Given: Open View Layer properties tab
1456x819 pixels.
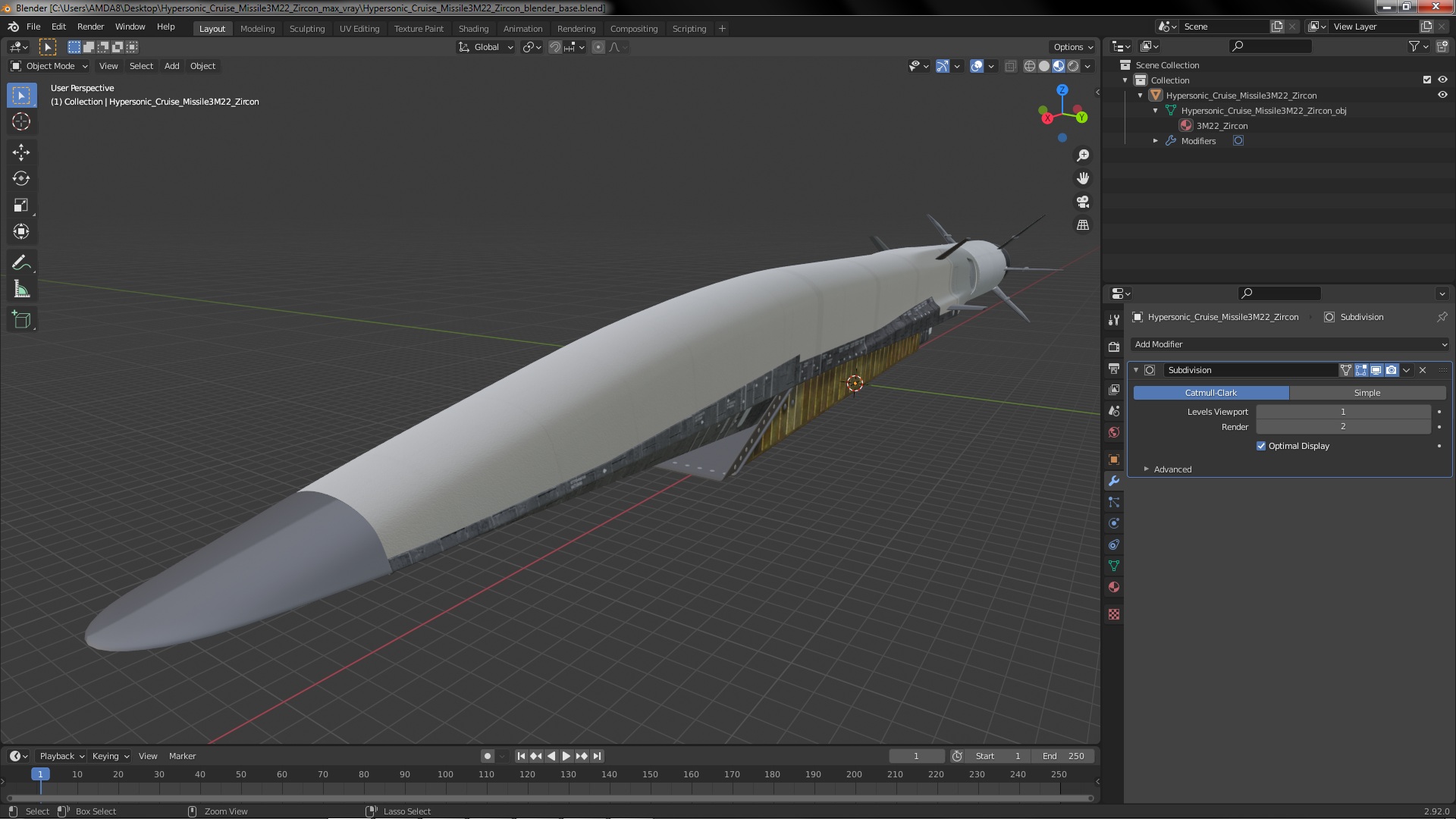Looking at the screenshot, I should coord(1113,389).
